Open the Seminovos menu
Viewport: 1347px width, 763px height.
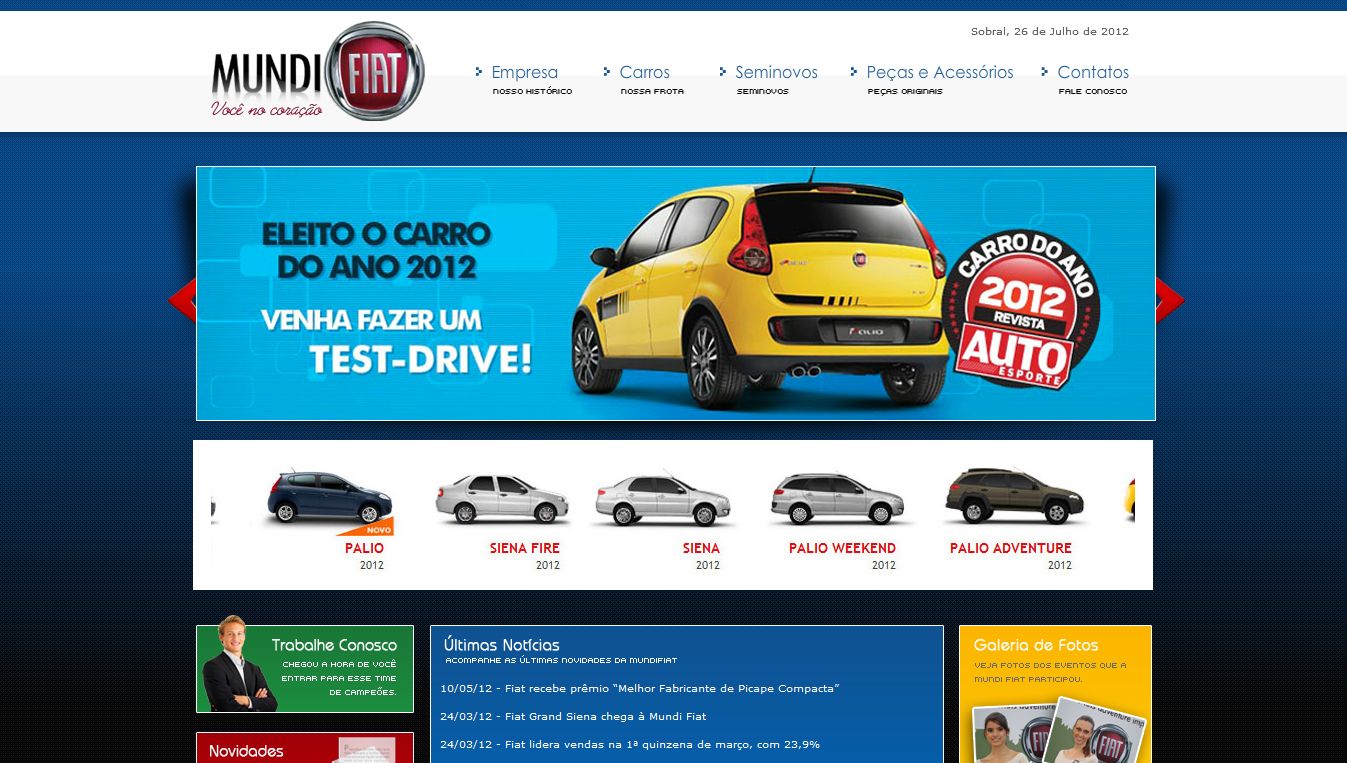776,72
